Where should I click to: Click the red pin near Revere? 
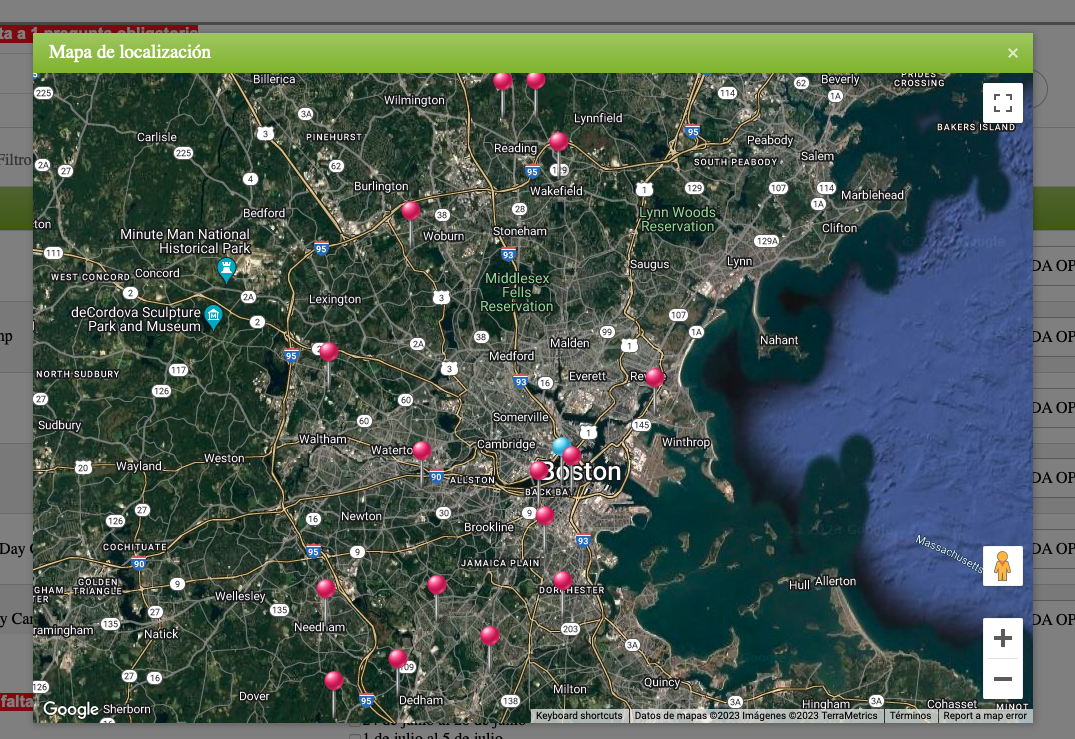655,378
